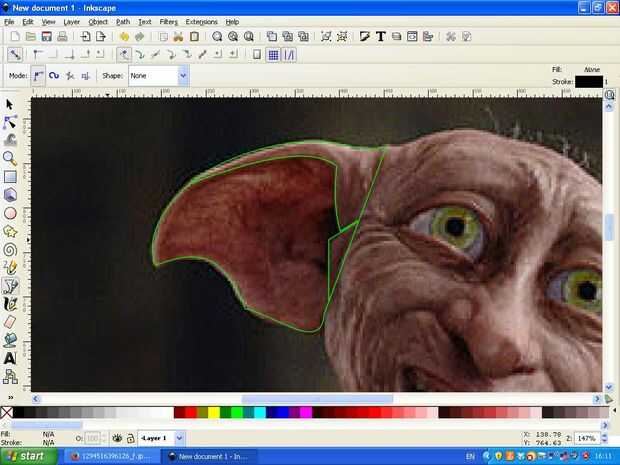Click the Redo icon
This screenshot has height=465, width=620.
coord(140,37)
